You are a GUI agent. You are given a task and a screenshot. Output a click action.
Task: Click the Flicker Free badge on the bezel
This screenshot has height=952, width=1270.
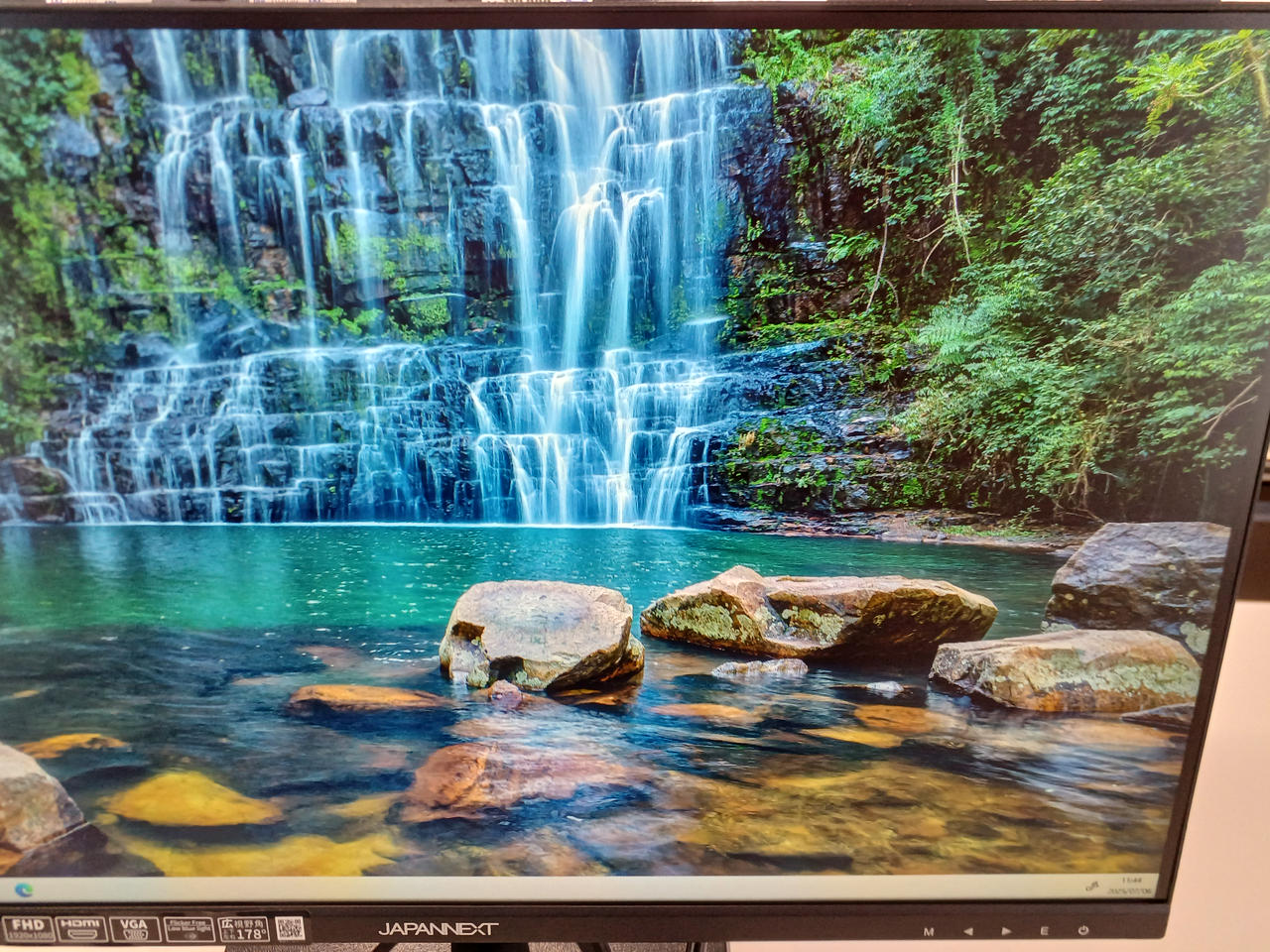coord(188,928)
